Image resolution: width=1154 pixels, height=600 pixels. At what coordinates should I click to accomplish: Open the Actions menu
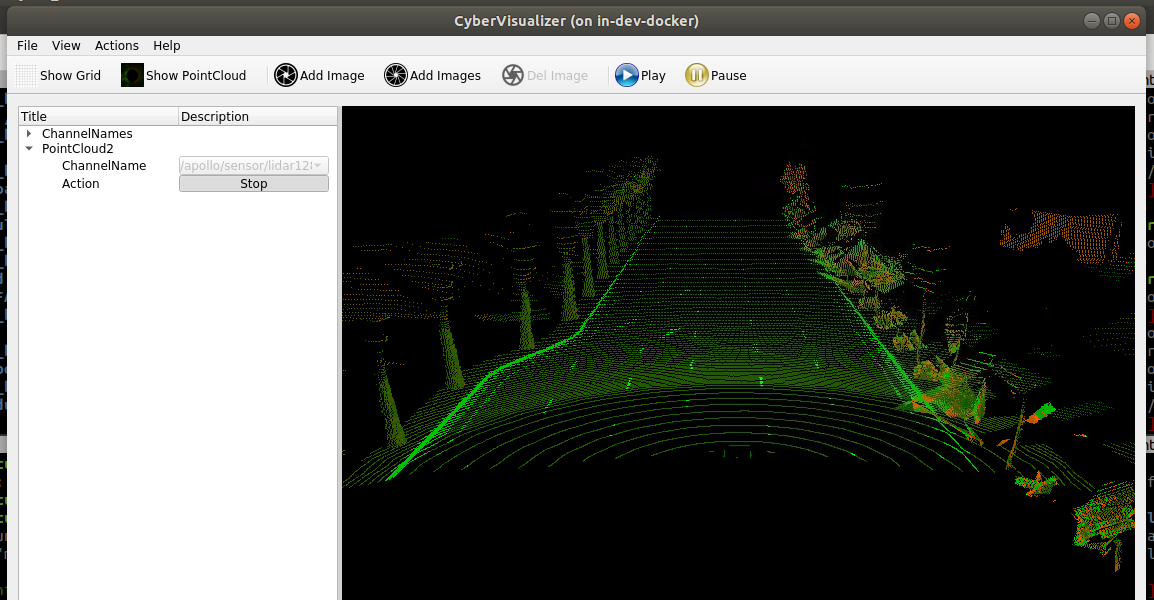[117, 45]
